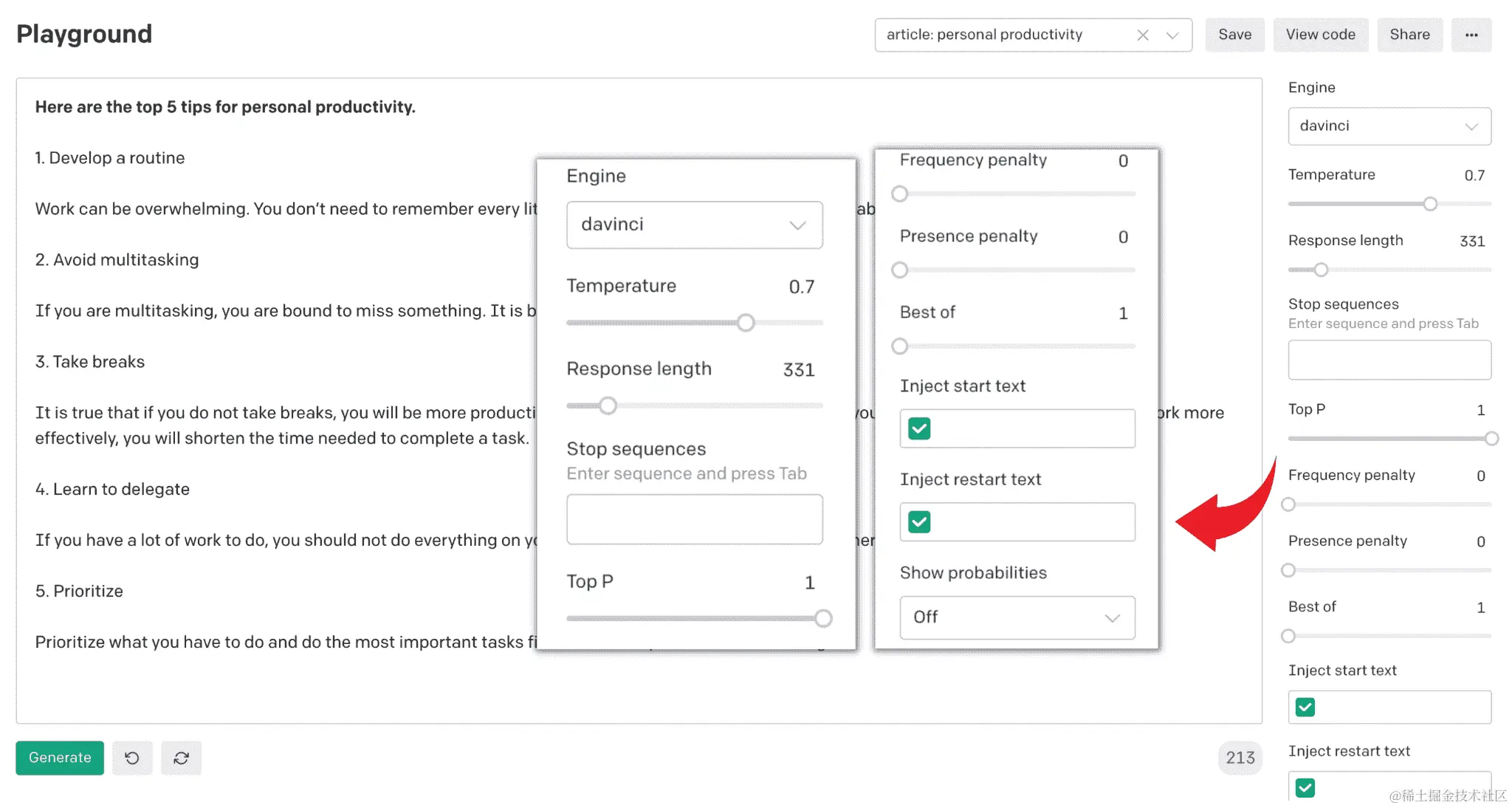Toggle the enlarged Inject restart text checkbox

[919, 522]
